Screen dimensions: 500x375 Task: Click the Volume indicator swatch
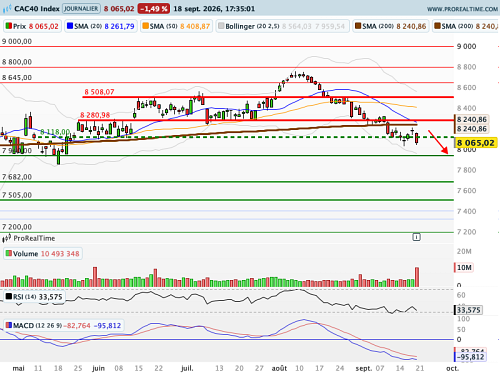8,254
